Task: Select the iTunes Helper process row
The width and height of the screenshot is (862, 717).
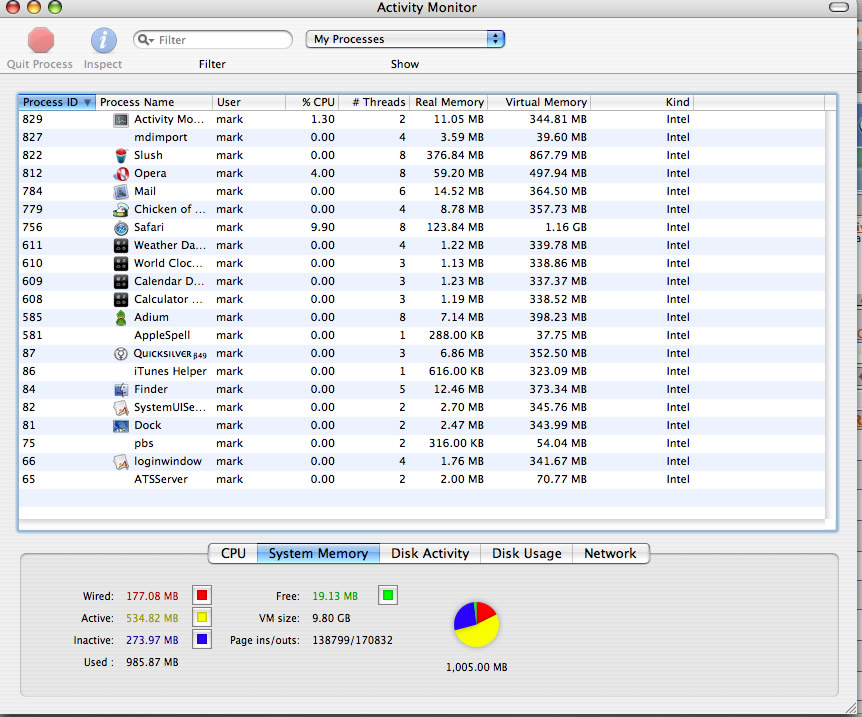Action: coord(422,372)
